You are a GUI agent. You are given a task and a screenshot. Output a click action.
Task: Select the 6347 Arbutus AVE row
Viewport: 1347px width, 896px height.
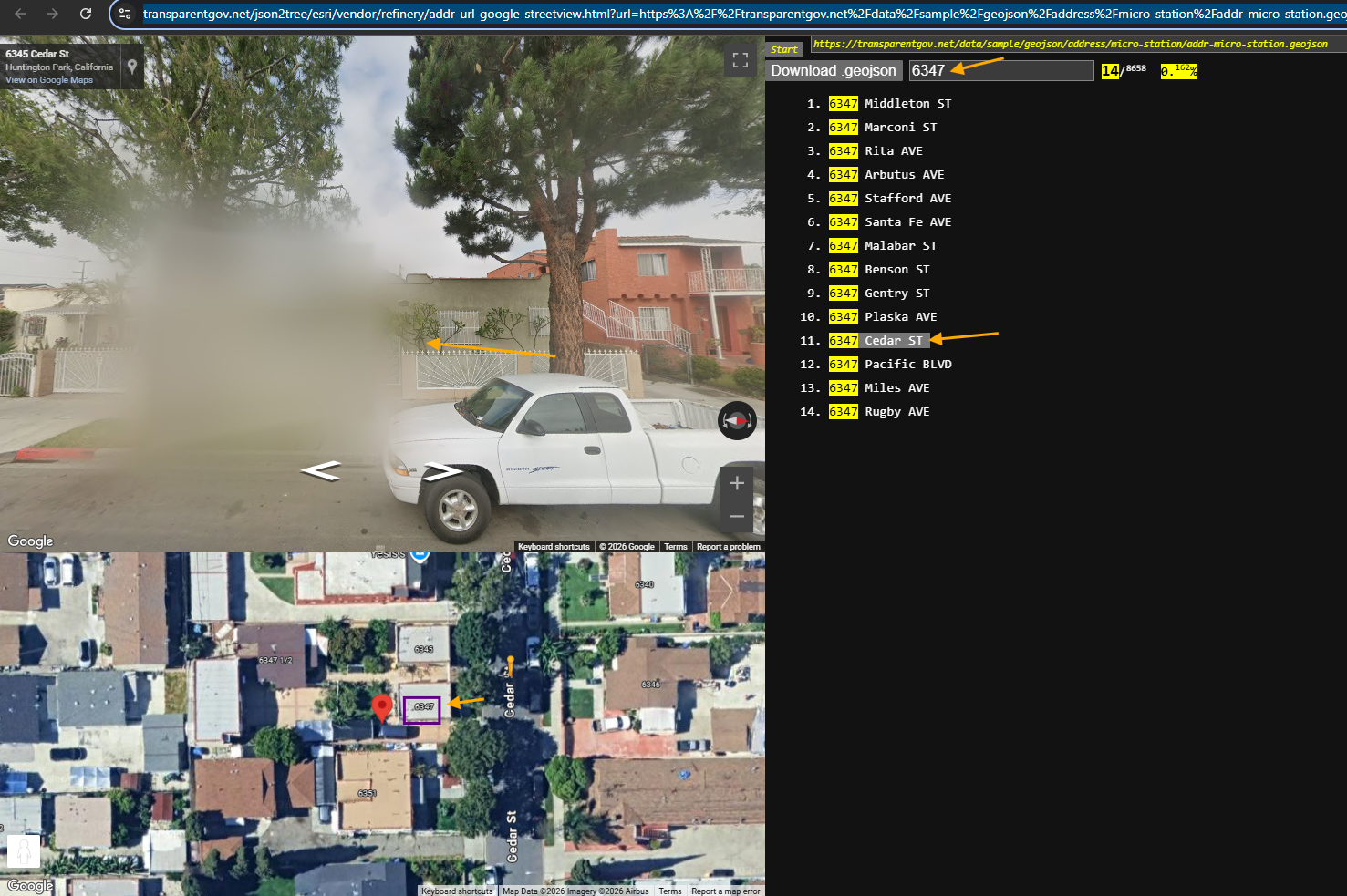tap(886, 175)
